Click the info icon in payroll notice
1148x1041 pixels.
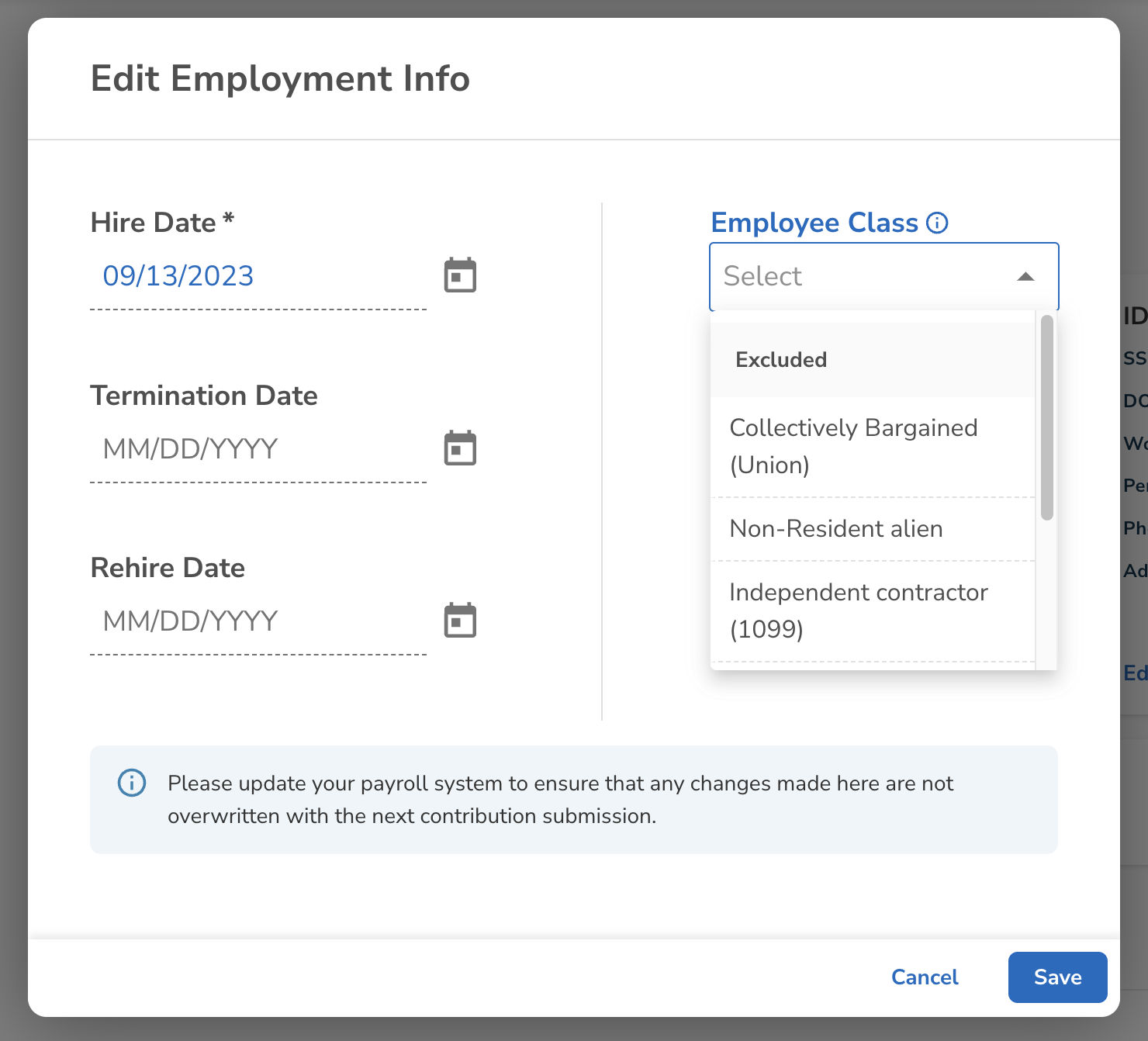click(x=132, y=783)
